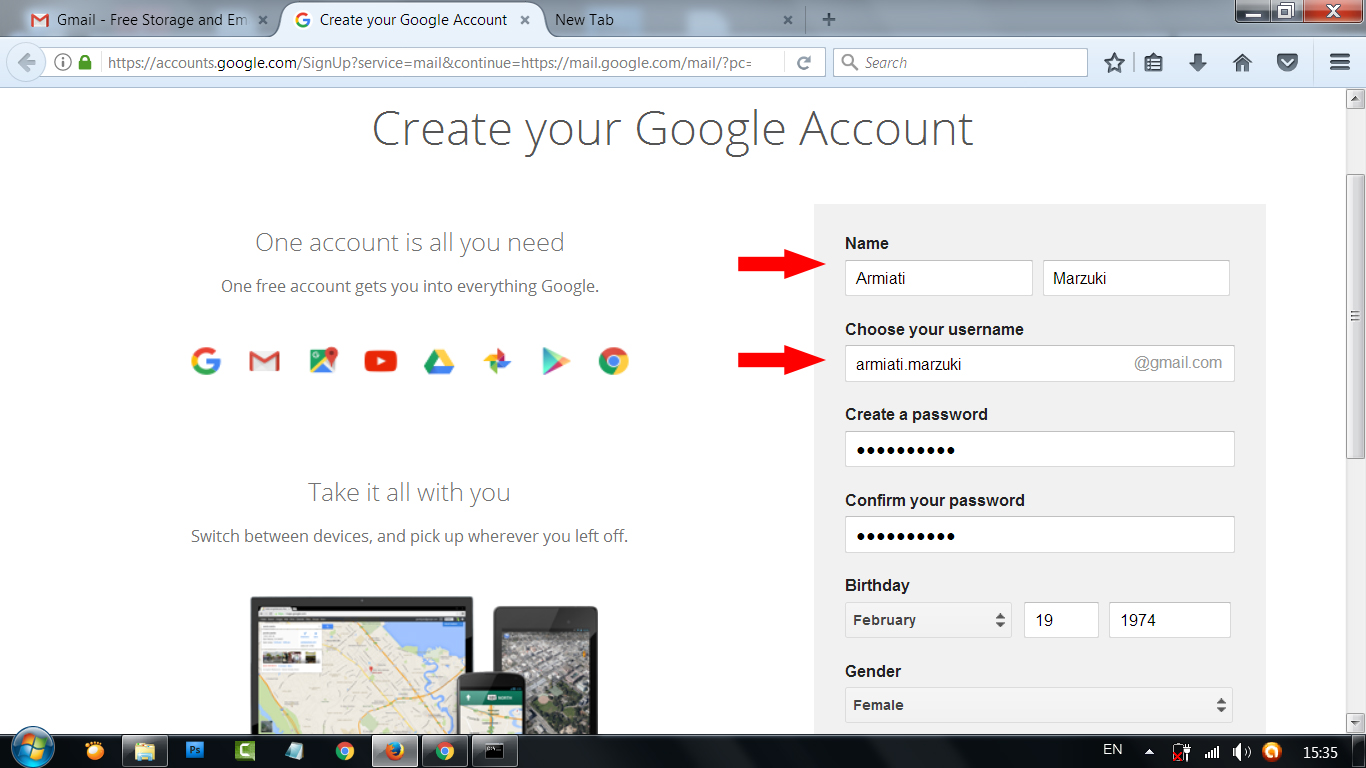1366x768 pixels.
Task: Click the Google G product icon
Action: pos(206,361)
